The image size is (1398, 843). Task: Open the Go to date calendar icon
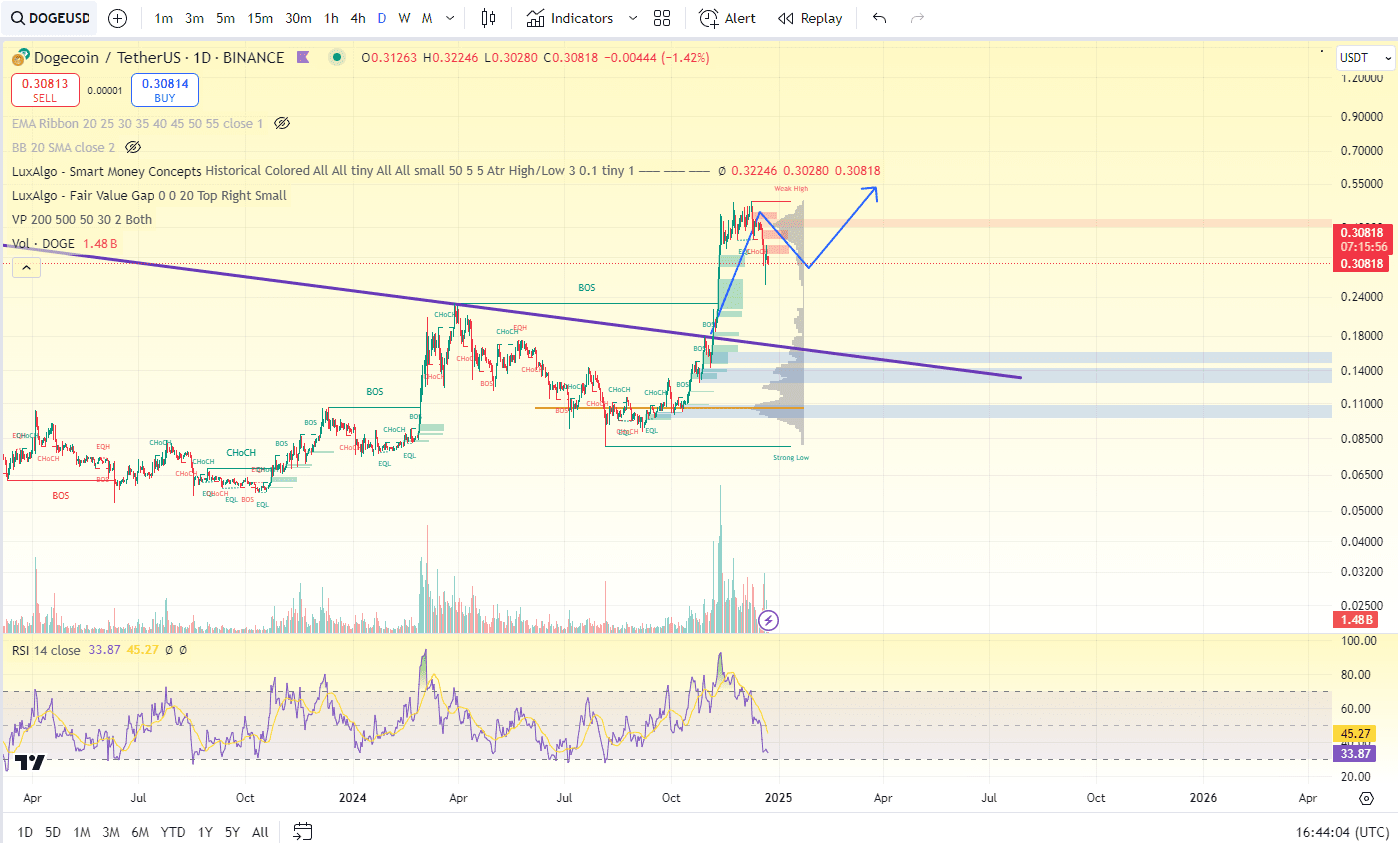pyautogui.click(x=303, y=831)
